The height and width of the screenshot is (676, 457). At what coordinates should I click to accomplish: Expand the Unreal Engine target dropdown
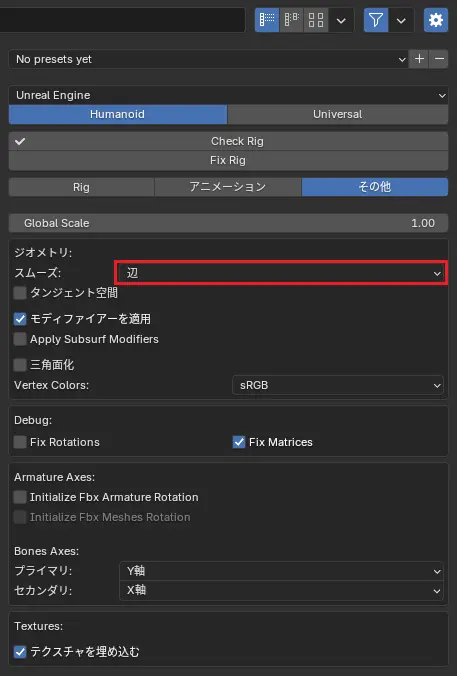tap(228, 95)
